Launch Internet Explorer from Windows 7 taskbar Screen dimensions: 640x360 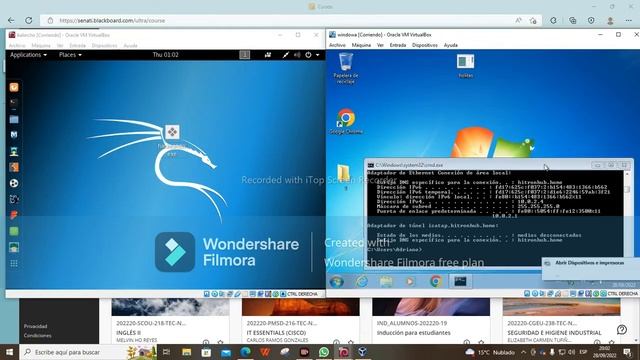point(362,282)
